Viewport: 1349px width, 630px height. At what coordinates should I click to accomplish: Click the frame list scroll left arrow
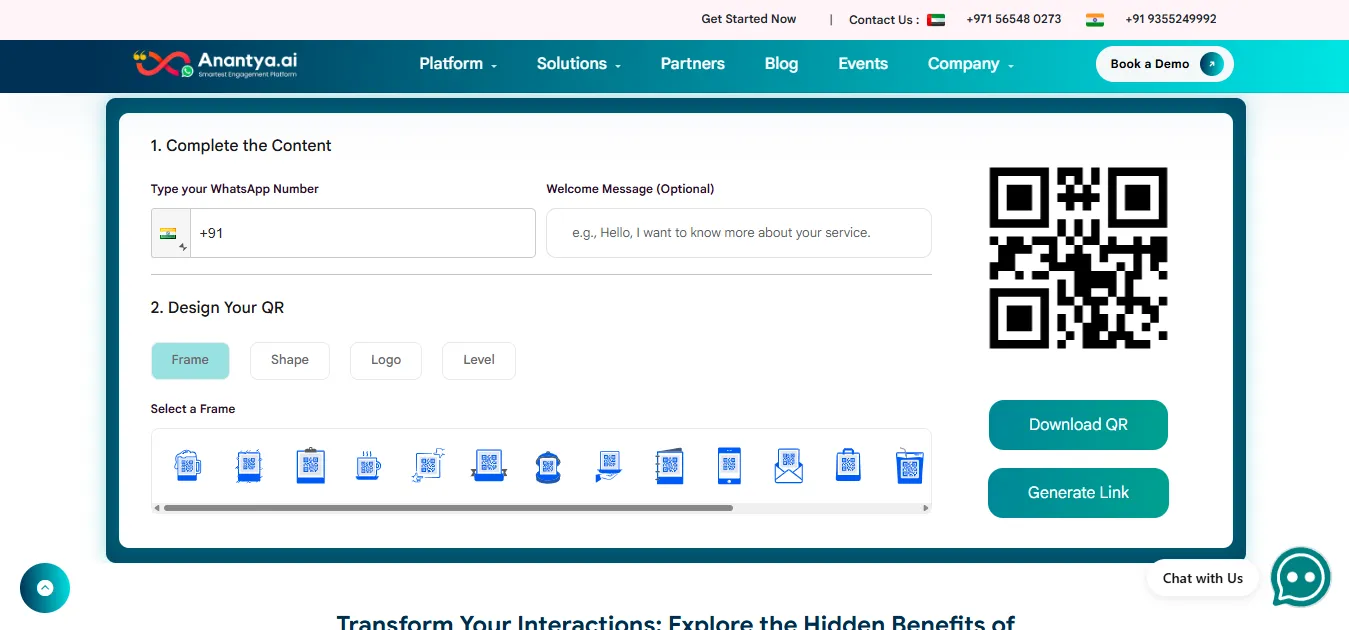(156, 508)
